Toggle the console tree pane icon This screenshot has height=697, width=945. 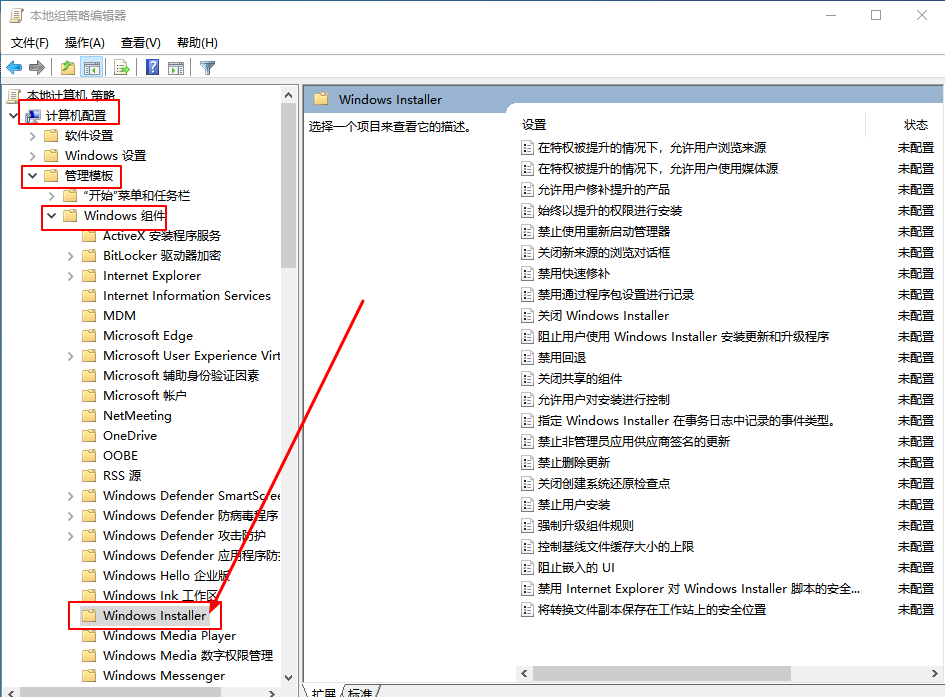(x=91, y=67)
